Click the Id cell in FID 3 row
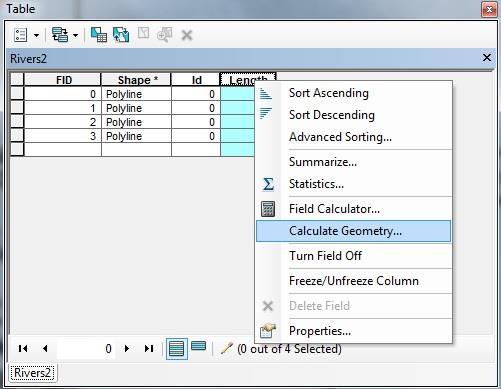Image resolution: width=501 pixels, height=389 pixels. [x=196, y=136]
